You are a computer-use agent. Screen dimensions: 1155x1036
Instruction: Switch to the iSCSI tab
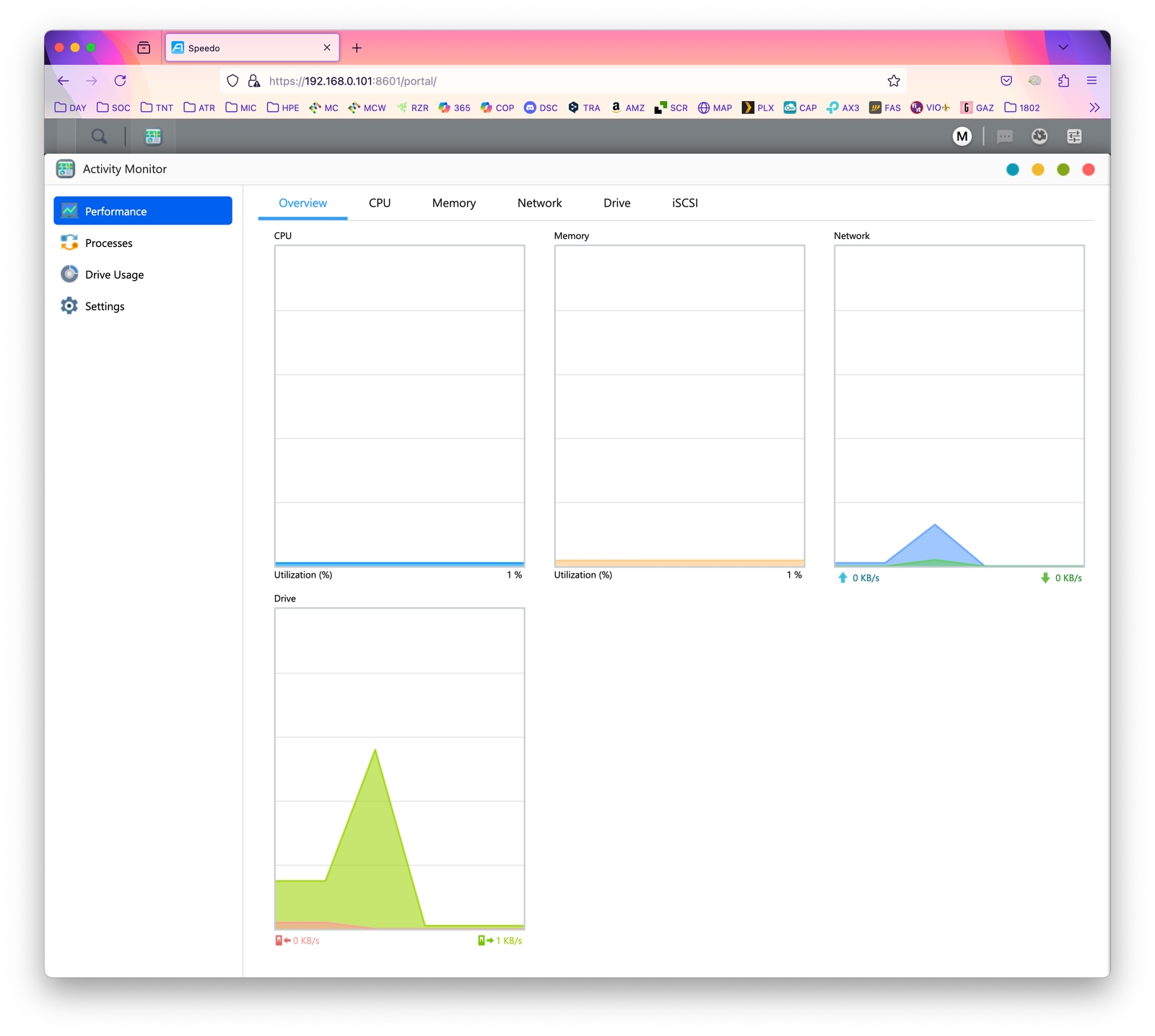click(x=685, y=203)
